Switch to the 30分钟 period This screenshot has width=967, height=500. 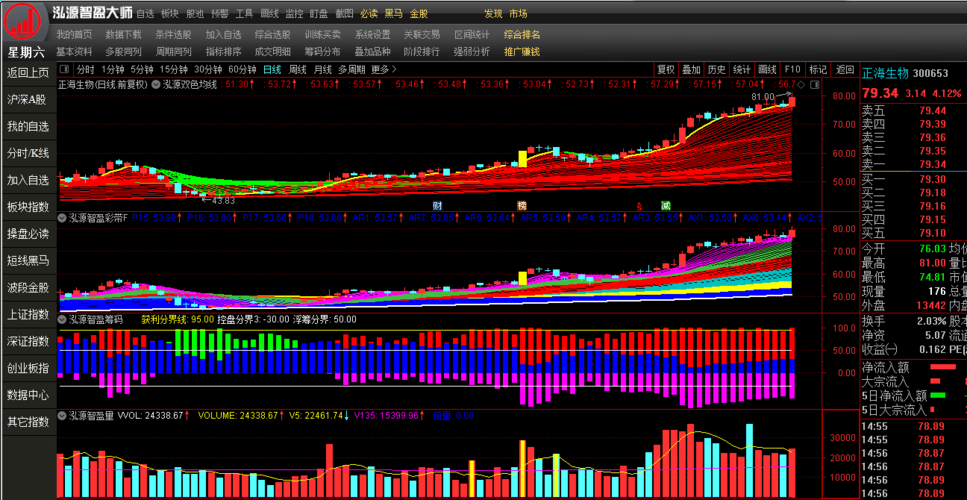click(208, 69)
